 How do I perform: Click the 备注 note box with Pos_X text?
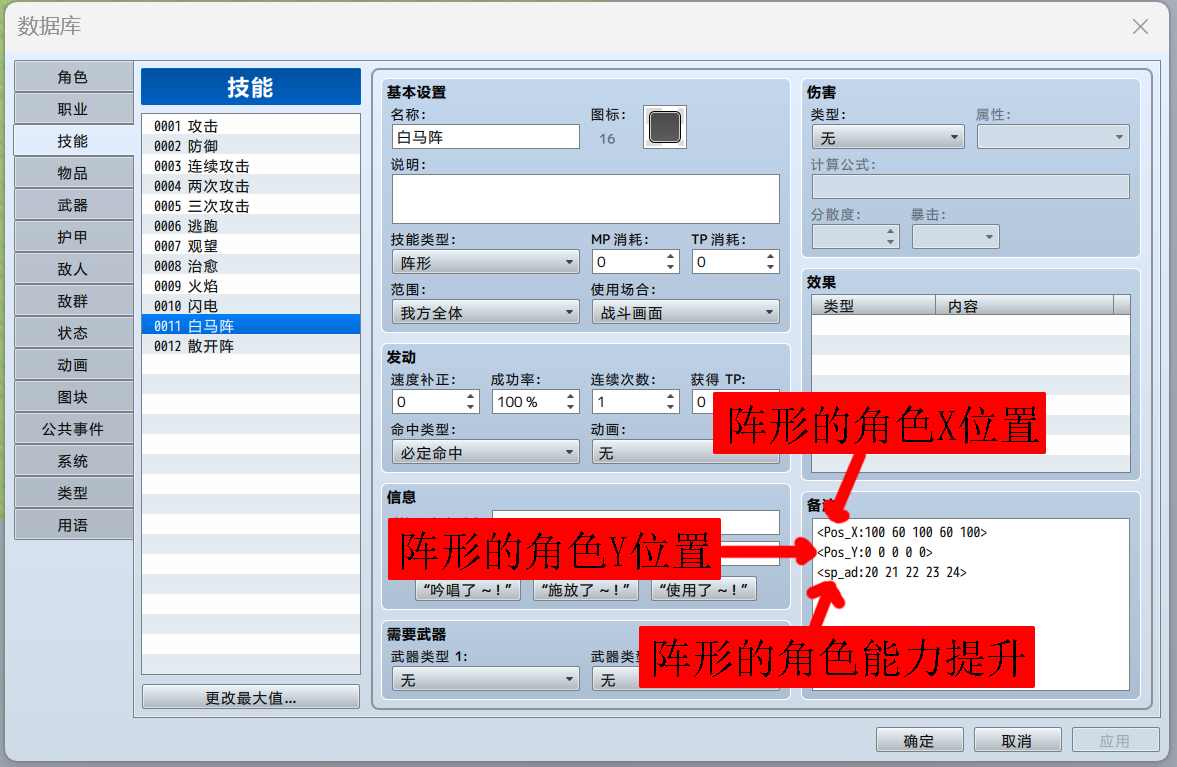970,604
